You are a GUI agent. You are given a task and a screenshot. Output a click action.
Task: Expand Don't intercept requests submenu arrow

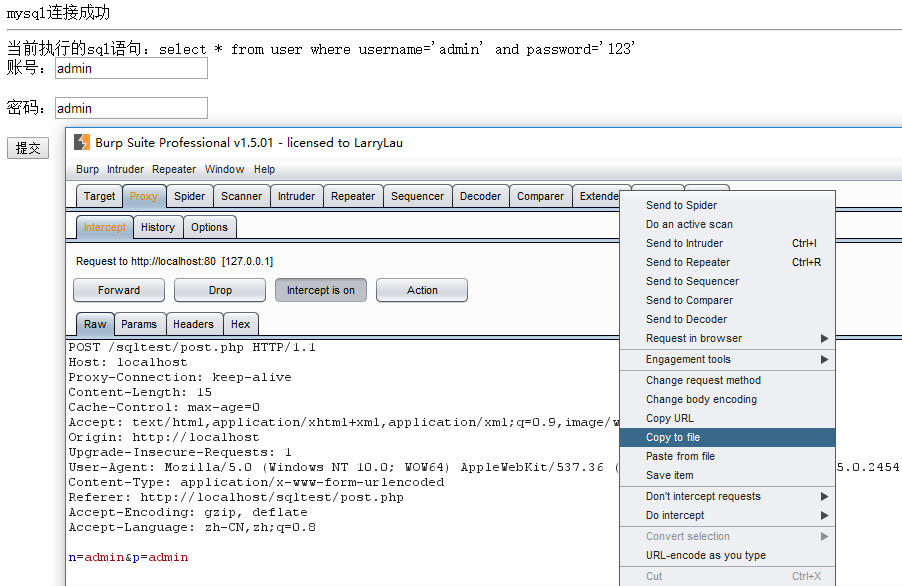coord(824,496)
